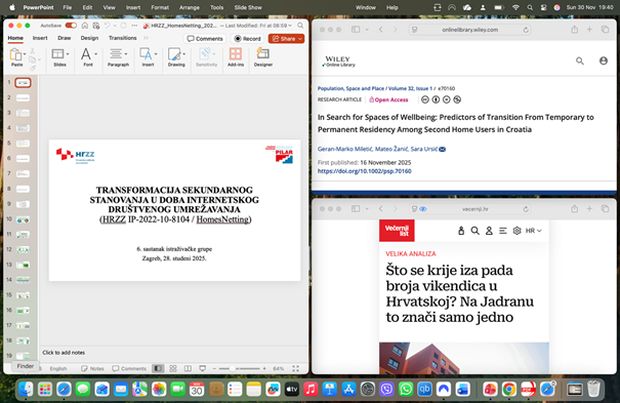Open Večernji list settings gear icon
The width and height of the screenshot is (620, 403).
pos(517,231)
